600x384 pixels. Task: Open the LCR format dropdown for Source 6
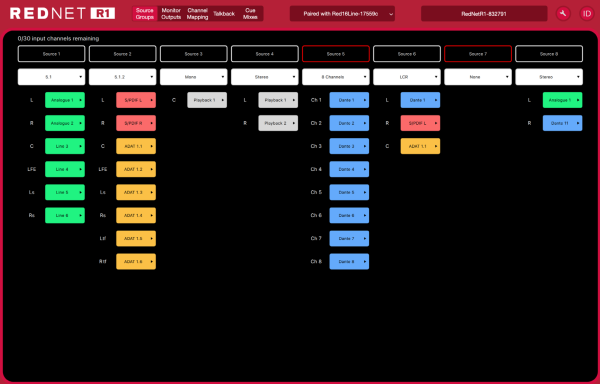pyautogui.click(x=407, y=77)
